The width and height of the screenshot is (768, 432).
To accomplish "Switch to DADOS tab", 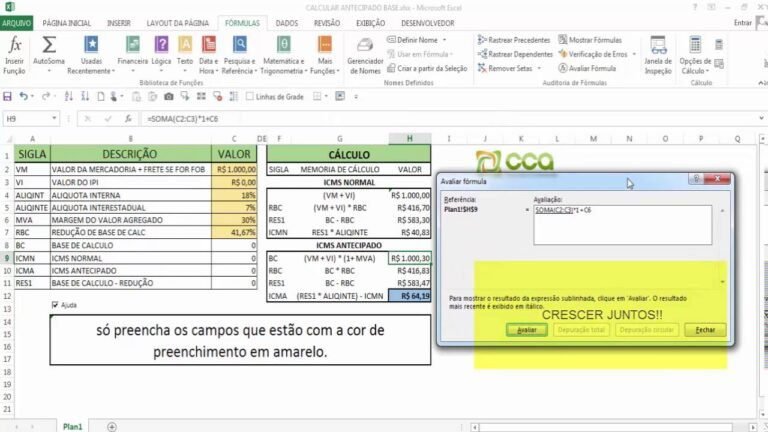I will 287,23.
